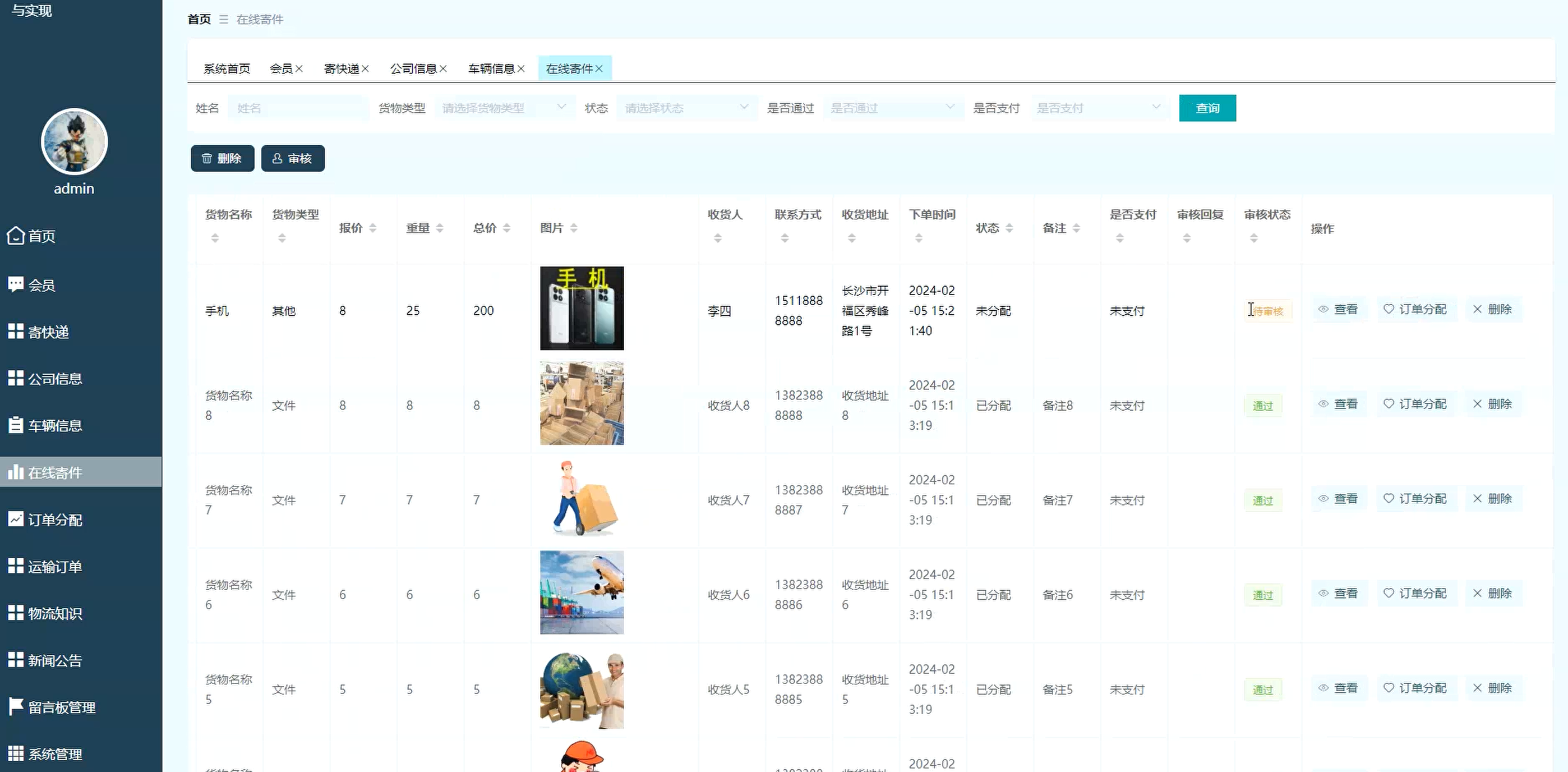The width and height of the screenshot is (1568, 772).
Task: Click 首页 in the breadcrumb
Action: pyautogui.click(x=199, y=20)
